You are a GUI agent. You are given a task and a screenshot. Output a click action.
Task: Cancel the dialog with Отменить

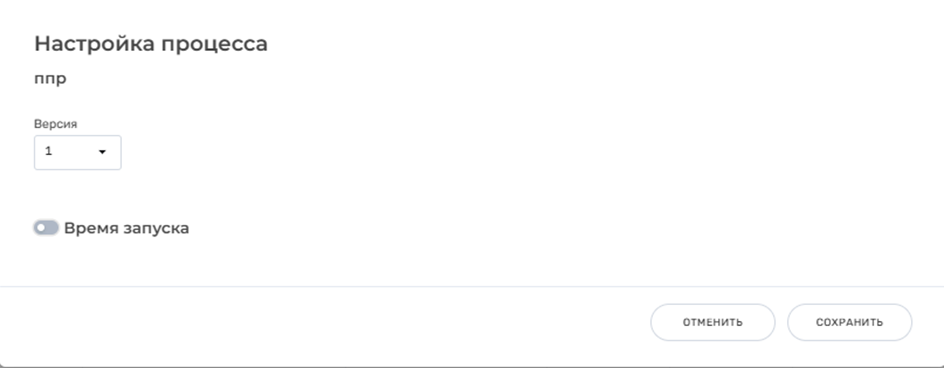click(x=712, y=322)
